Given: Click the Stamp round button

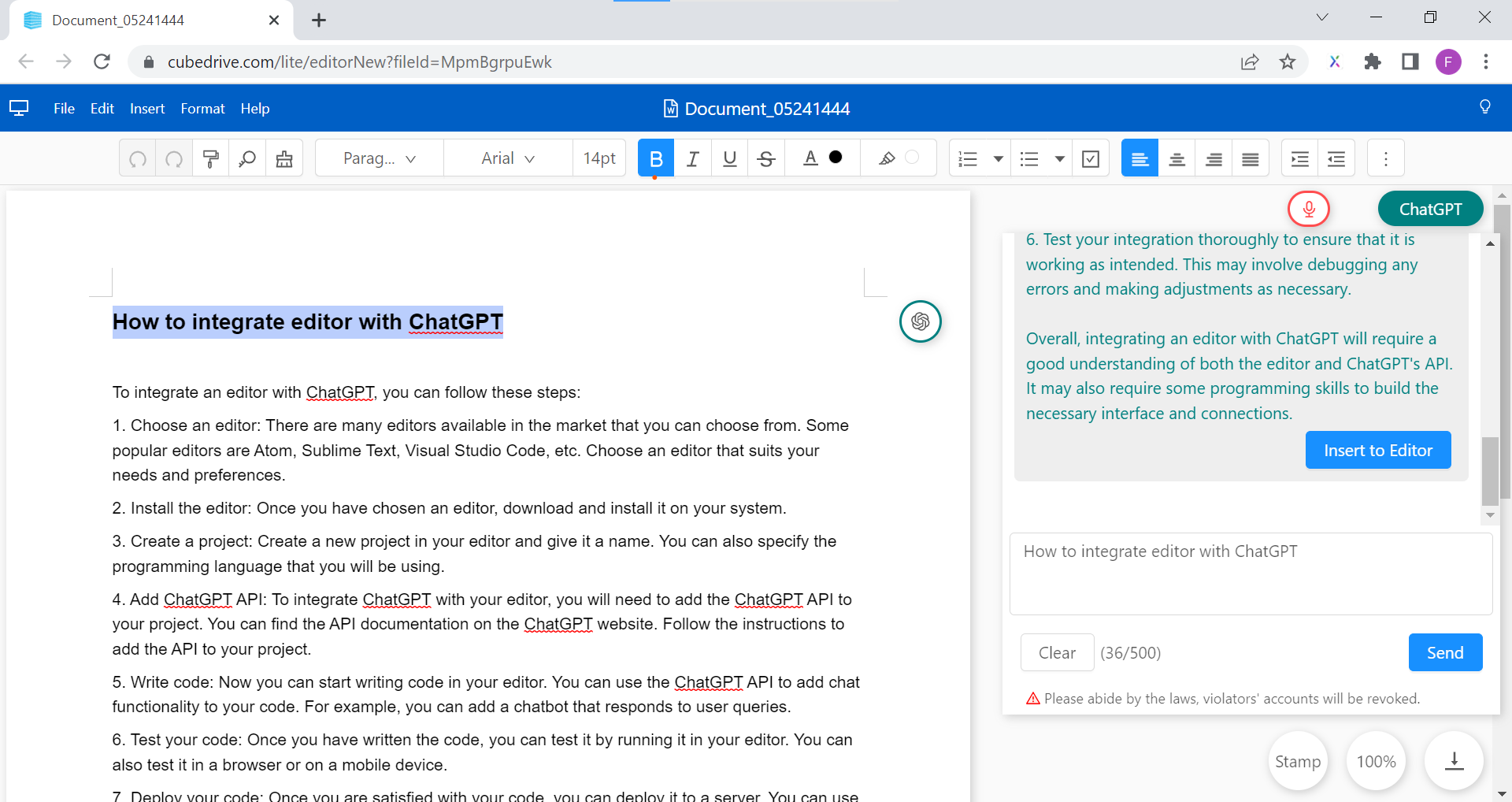Looking at the screenshot, I should pos(1298,761).
